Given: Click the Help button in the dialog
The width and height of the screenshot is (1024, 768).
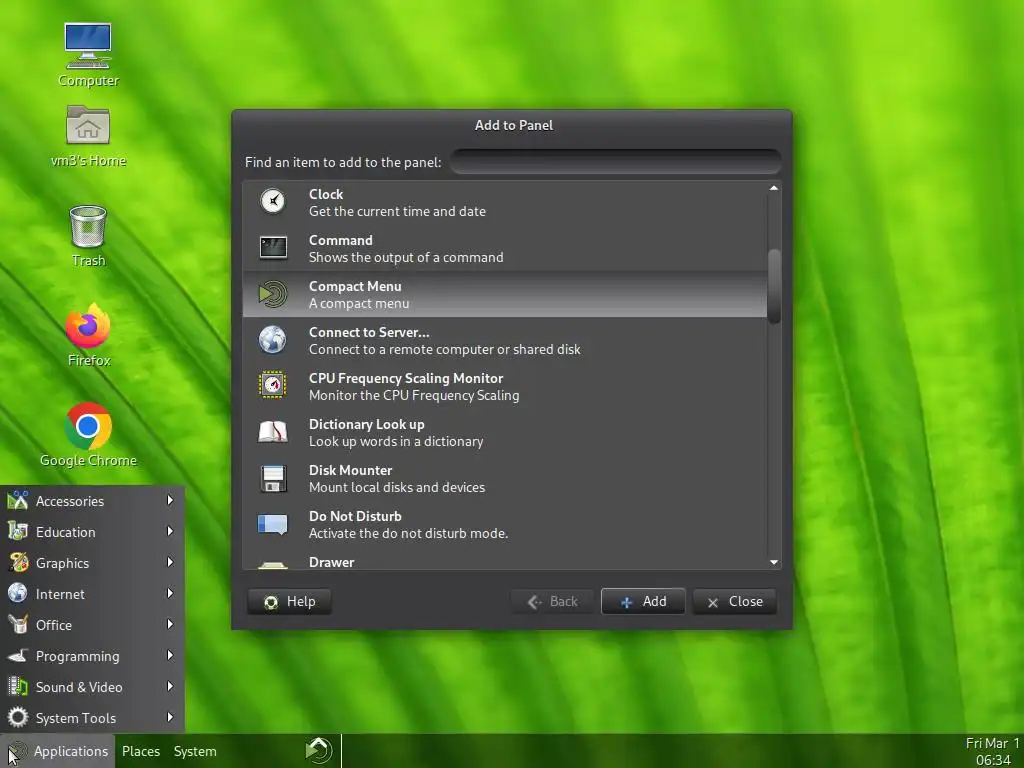Looking at the screenshot, I should click(x=289, y=601).
